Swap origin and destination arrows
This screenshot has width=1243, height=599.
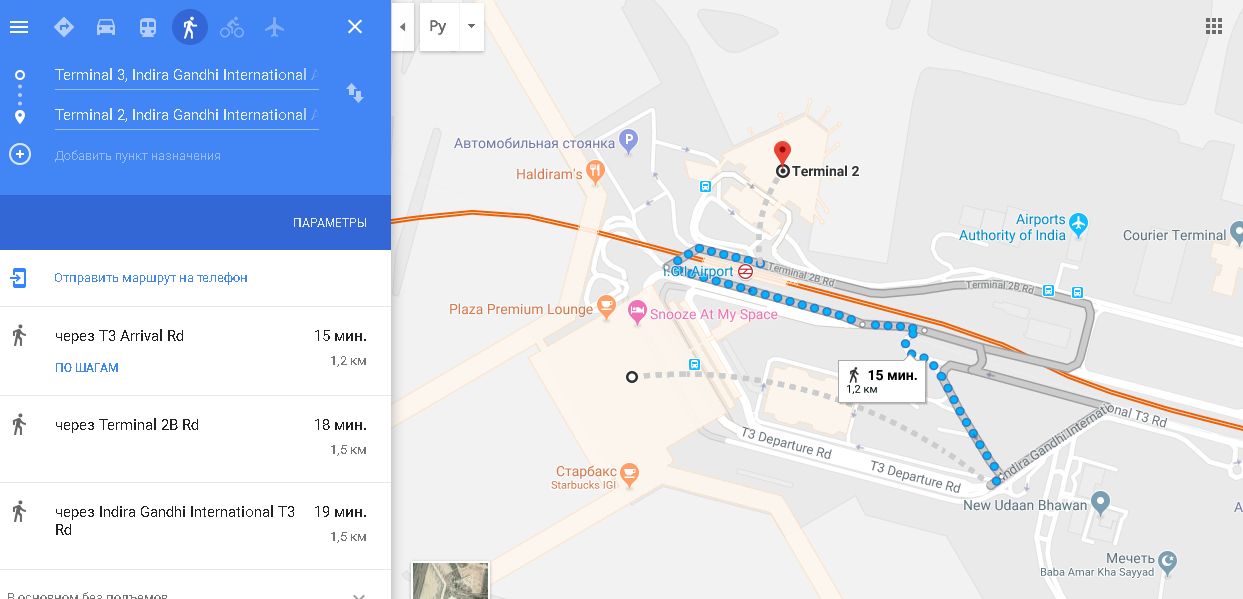coord(355,93)
